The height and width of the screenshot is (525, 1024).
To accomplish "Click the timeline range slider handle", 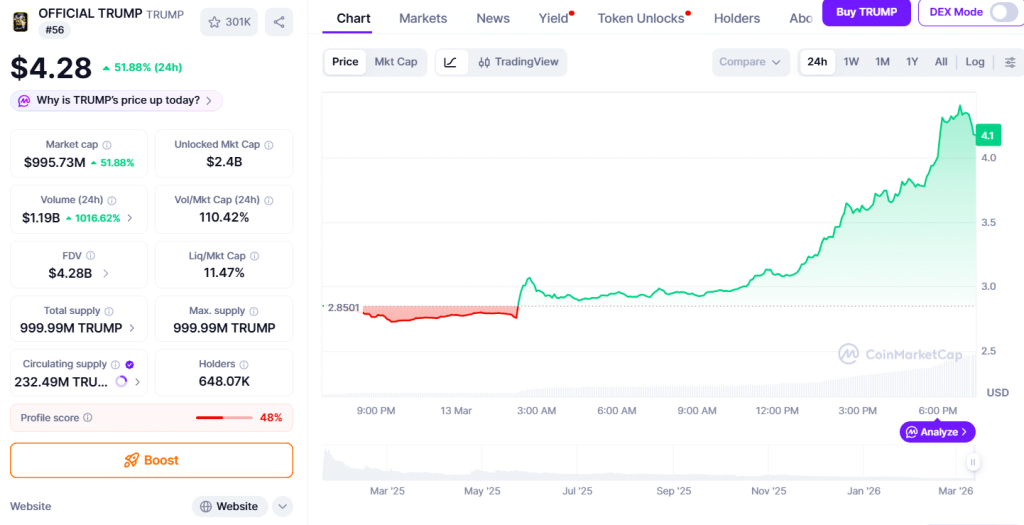I will [x=972, y=462].
